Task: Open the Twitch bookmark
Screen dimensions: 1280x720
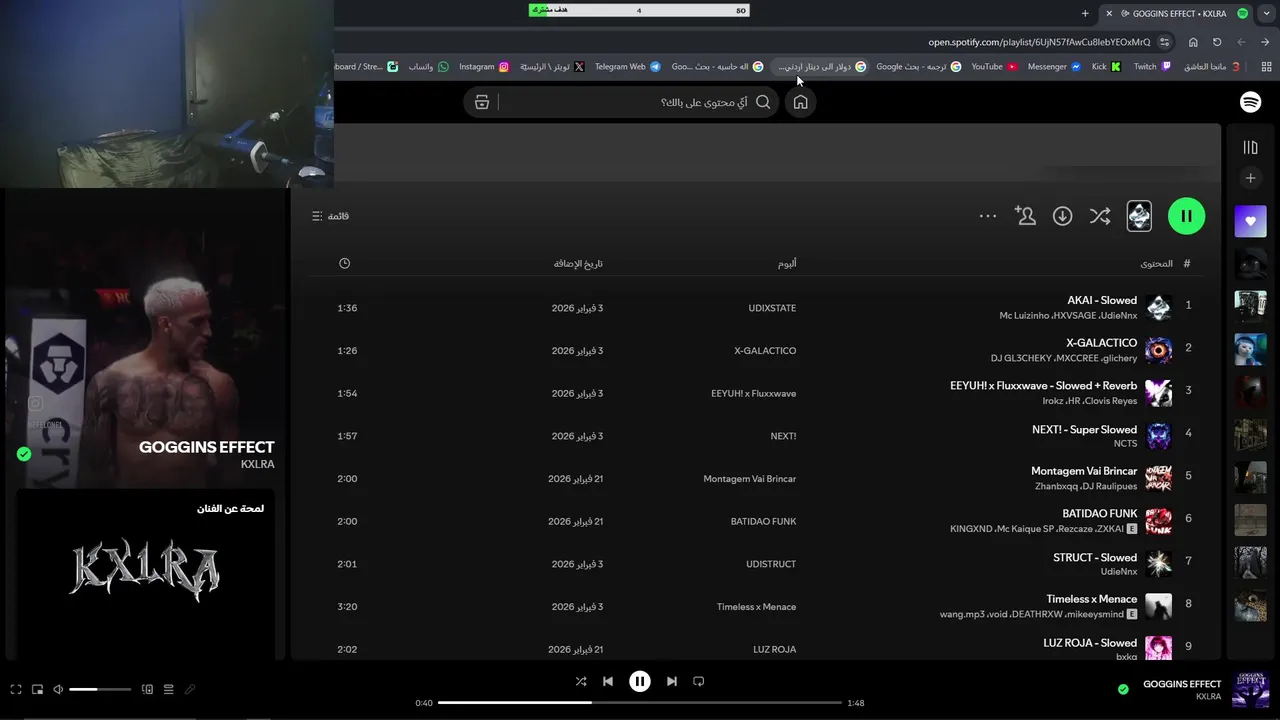Action: coord(1152,67)
